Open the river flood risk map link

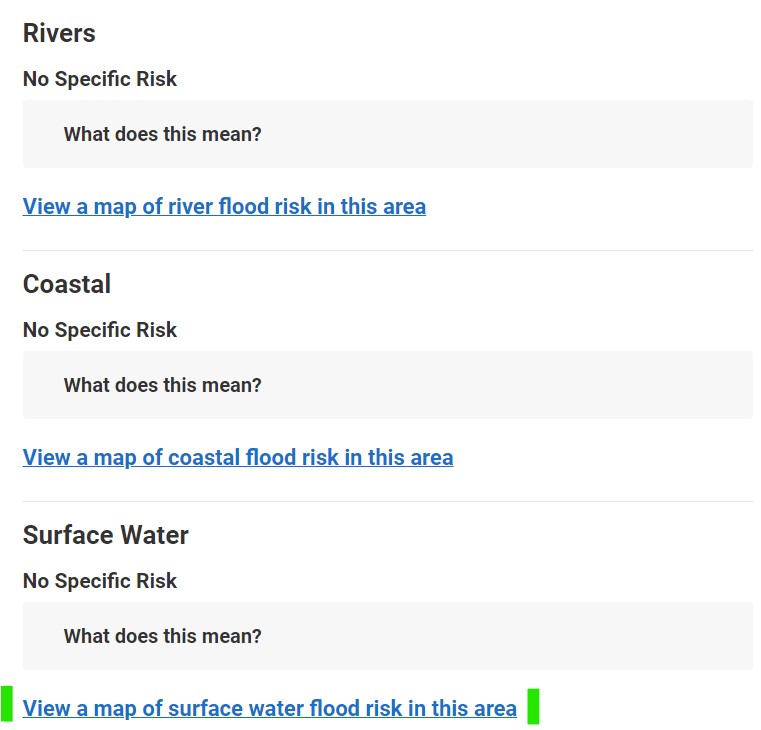[x=224, y=207]
